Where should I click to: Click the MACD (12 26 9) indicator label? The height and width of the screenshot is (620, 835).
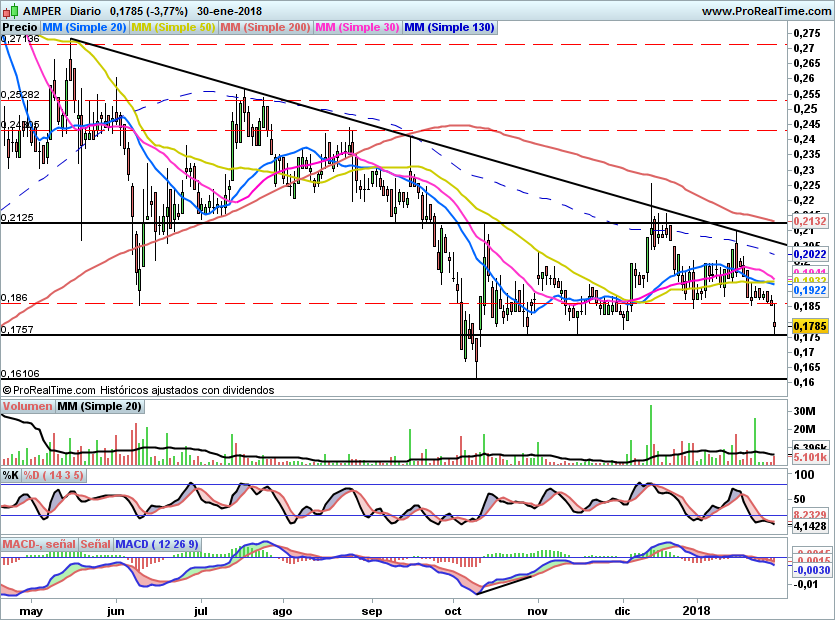click(157, 544)
